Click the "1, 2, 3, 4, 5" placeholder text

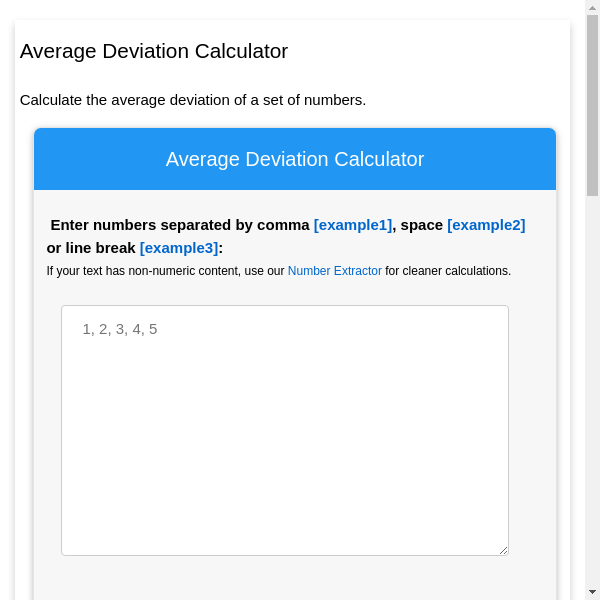pyautogui.click(x=120, y=329)
